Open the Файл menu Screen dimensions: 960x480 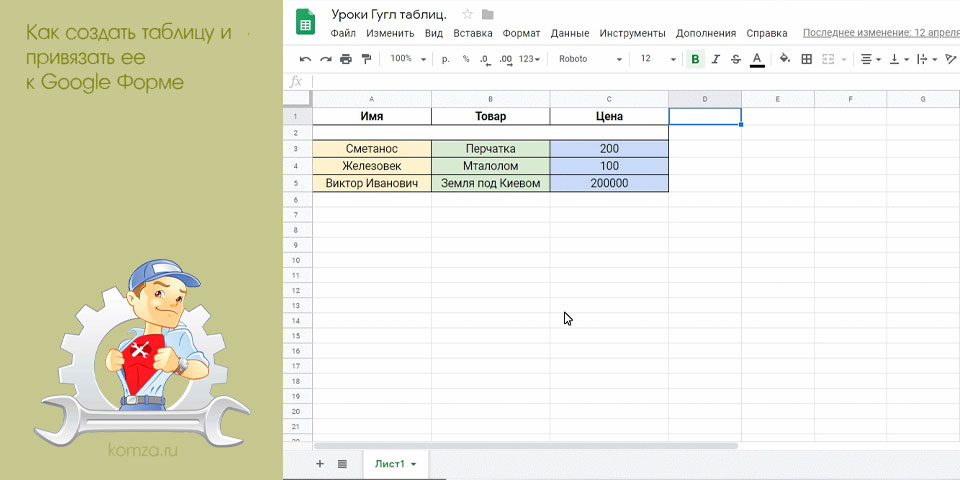pyautogui.click(x=343, y=33)
